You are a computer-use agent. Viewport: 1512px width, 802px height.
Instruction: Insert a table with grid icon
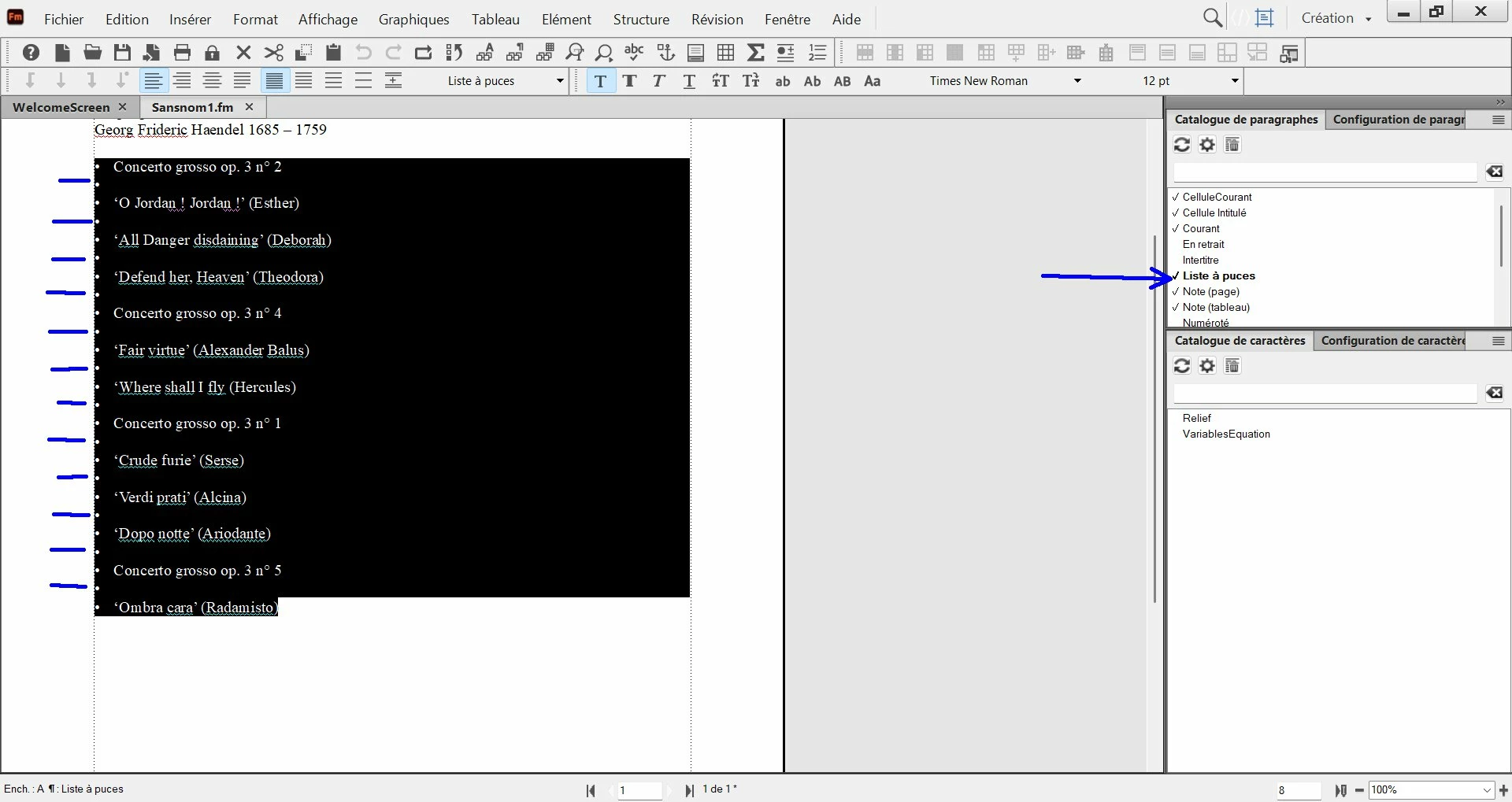tap(725, 53)
